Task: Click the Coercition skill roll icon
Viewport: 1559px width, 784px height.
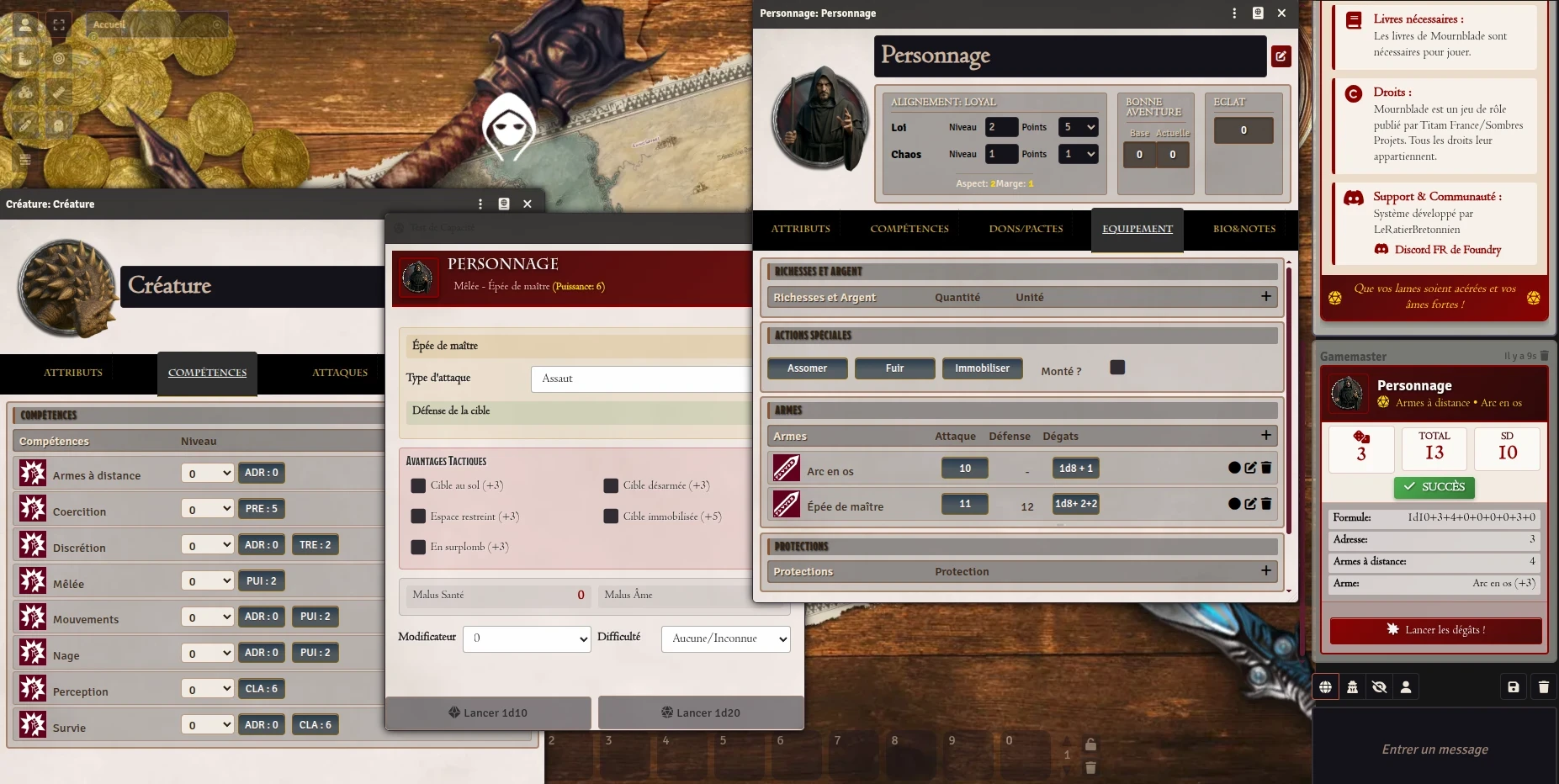Action: (33, 509)
